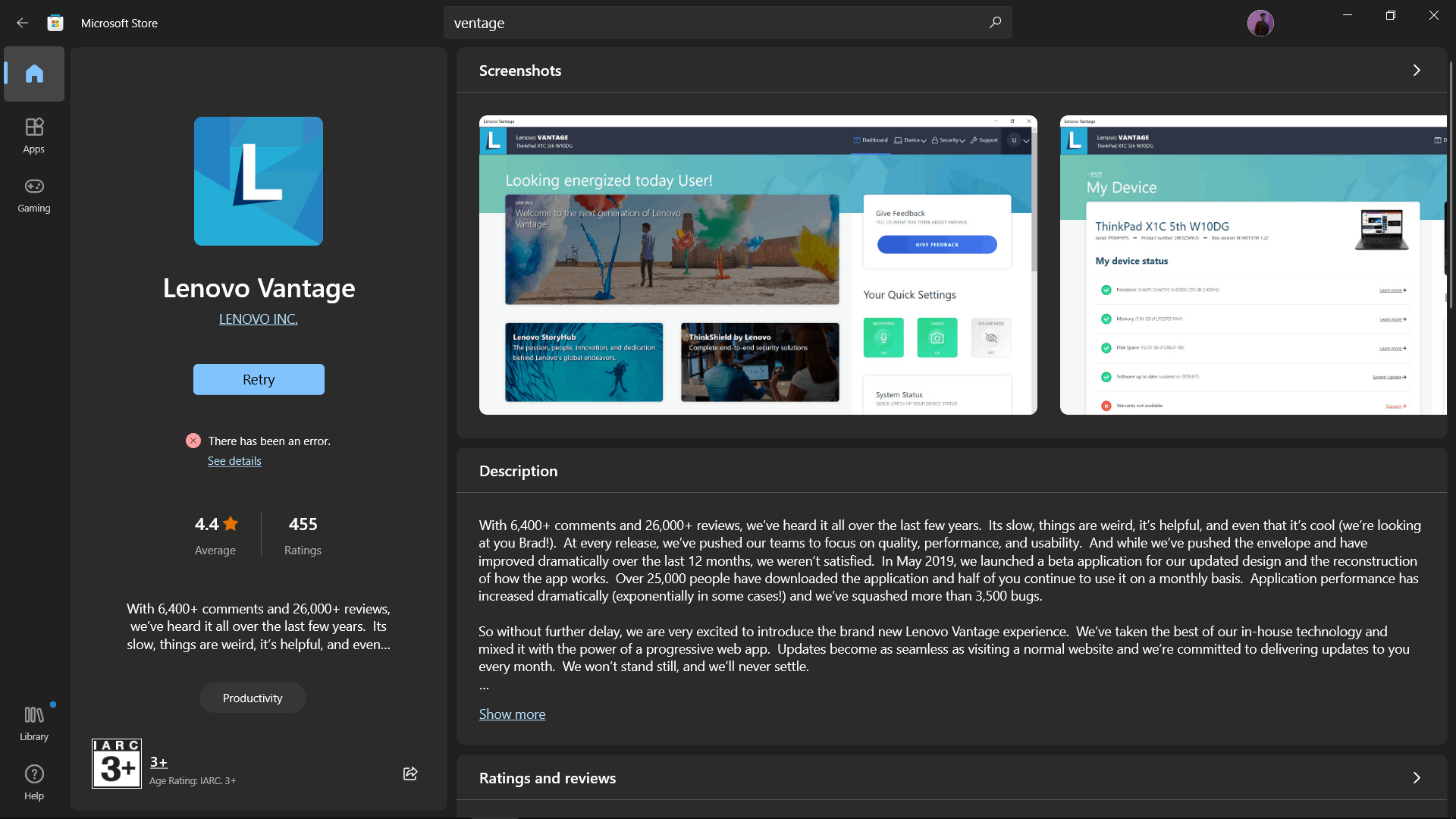Open the Help icon in the sidebar

click(34, 782)
